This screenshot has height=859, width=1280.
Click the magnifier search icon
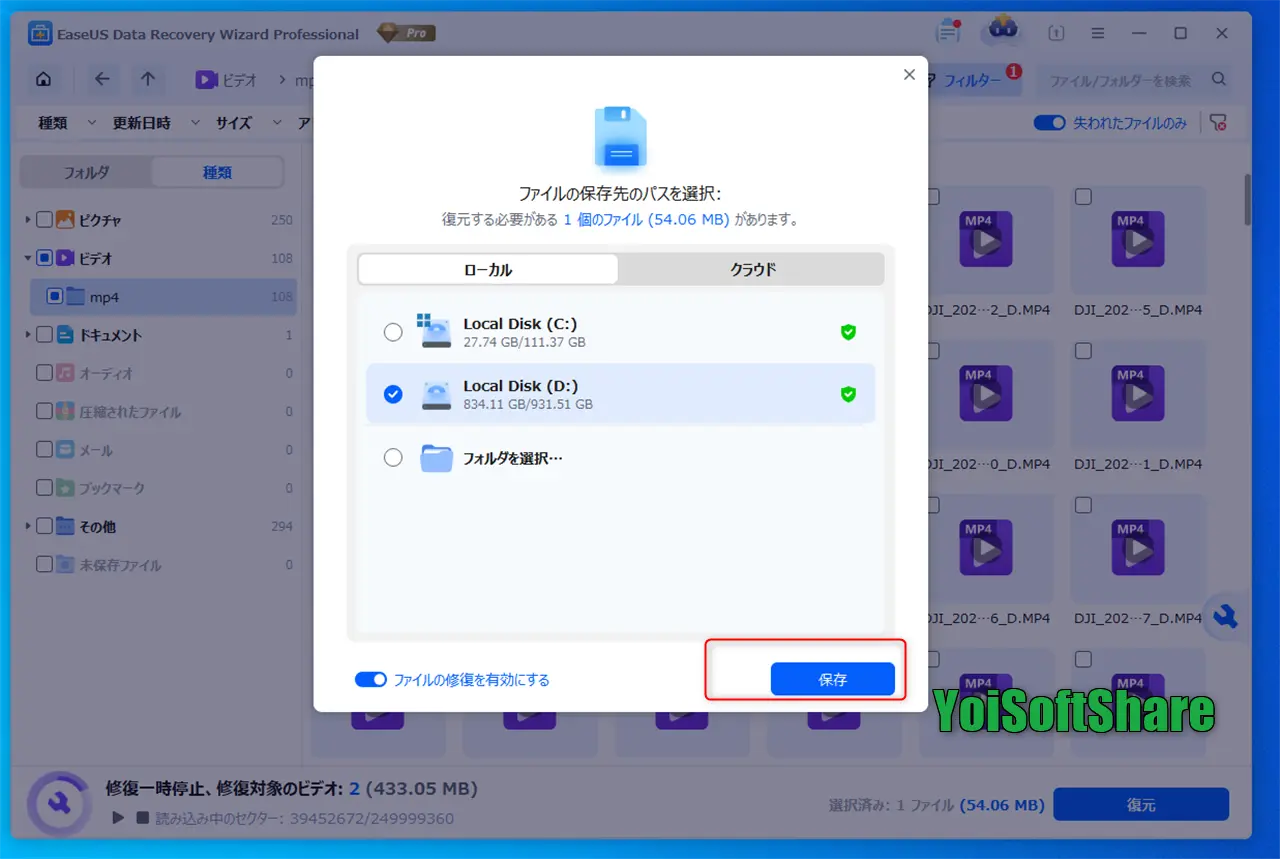[x=1218, y=79]
